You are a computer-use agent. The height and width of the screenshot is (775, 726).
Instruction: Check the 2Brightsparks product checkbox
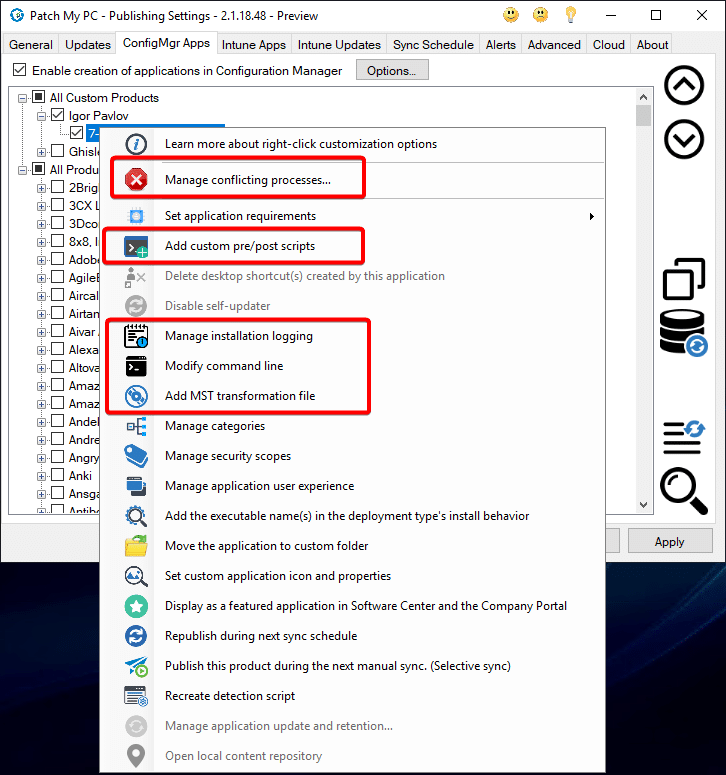coord(58,187)
